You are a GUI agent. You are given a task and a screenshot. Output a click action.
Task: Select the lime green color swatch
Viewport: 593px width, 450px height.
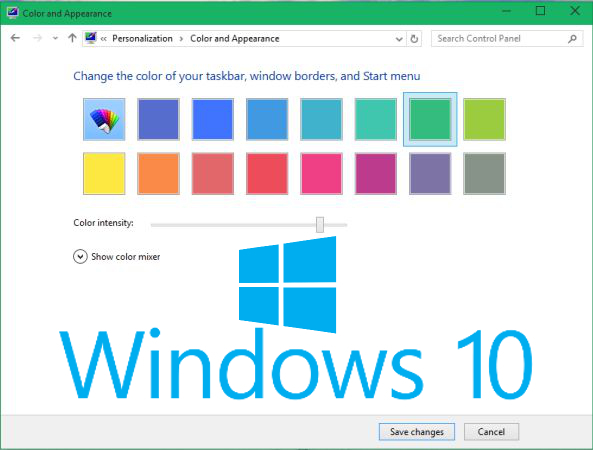pyautogui.click(x=484, y=119)
